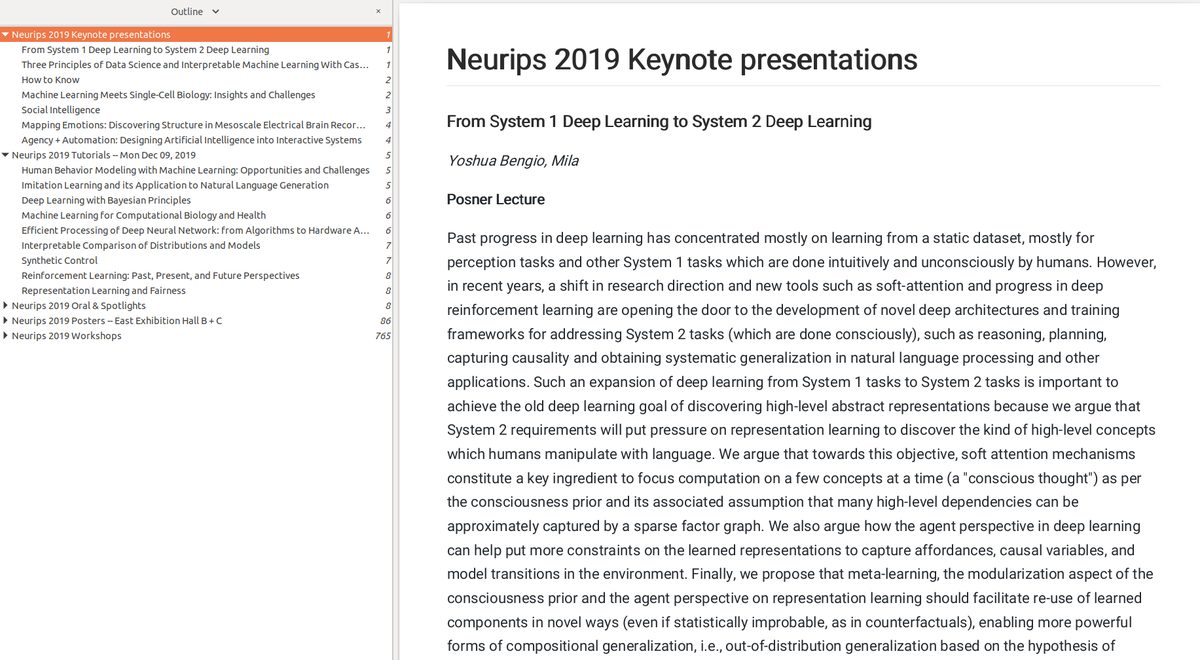Screen dimensions: 1200x660
Task: Click page number 765 beside Workshops
Action: [382, 335]
